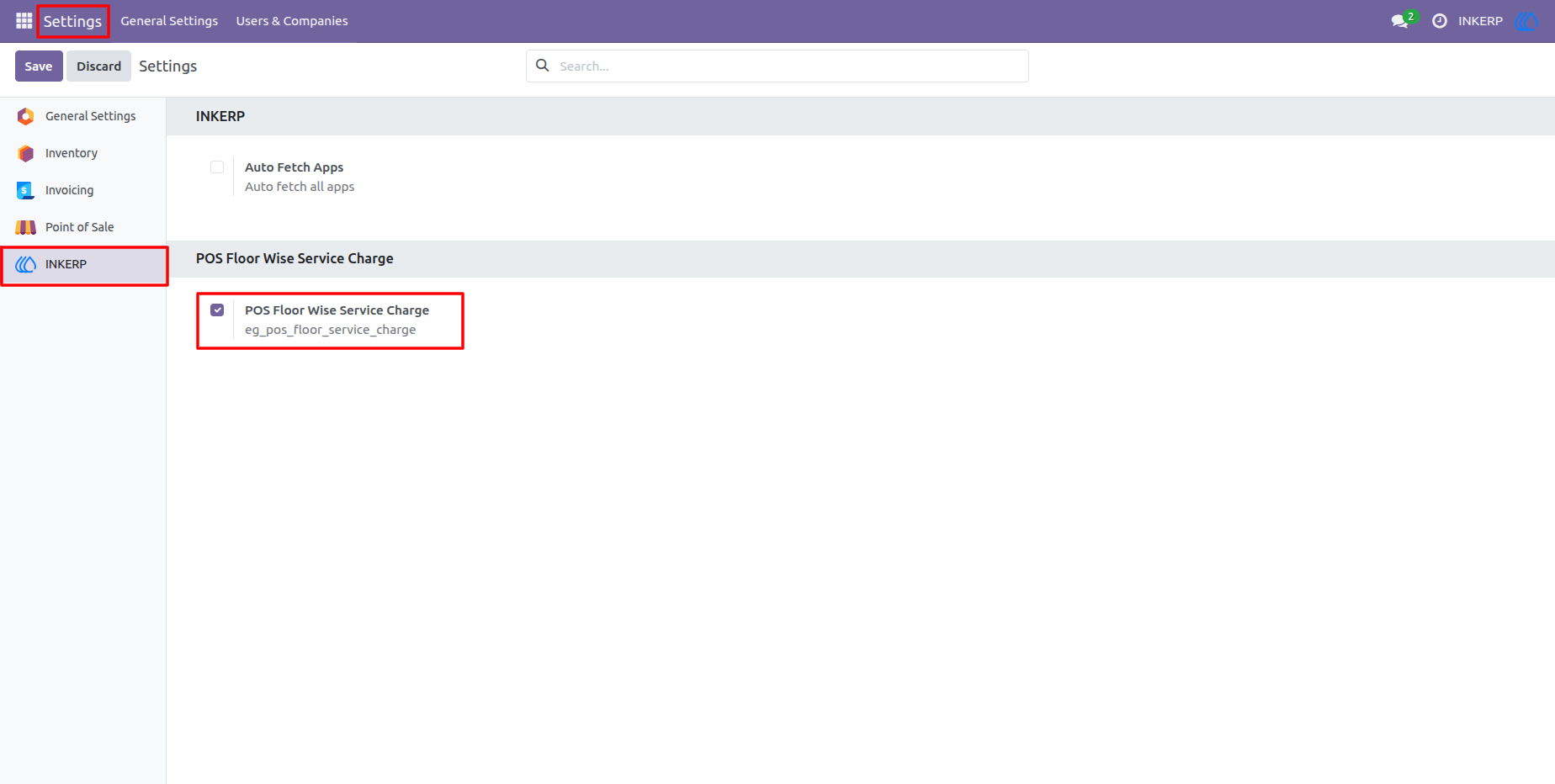Click the Settings breadcrumb title

(x=167, y=66)
